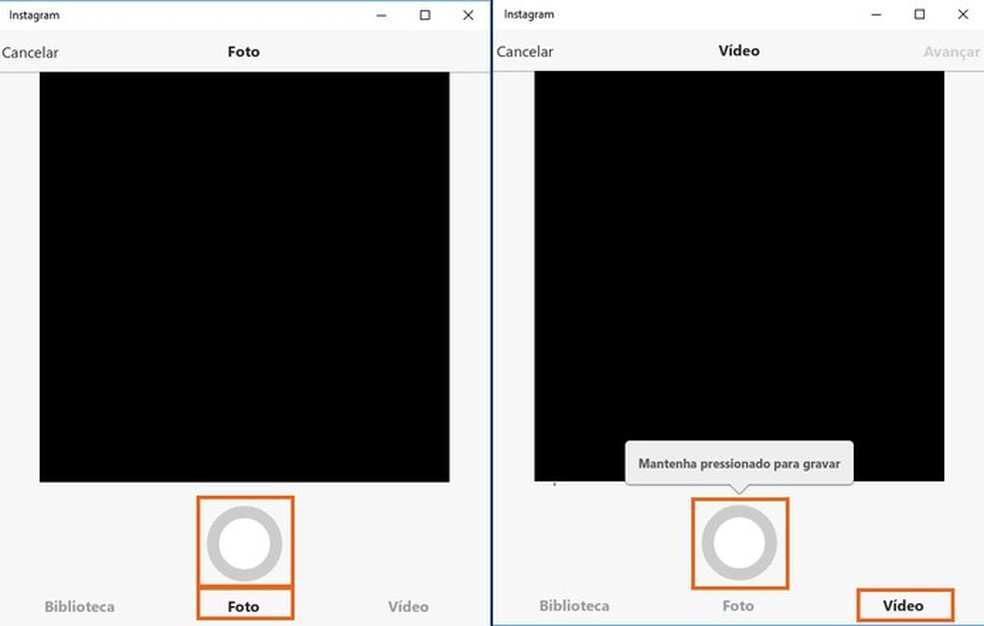This screenshot has height=626, width=984.
Task: Tap the shutter button in the Foto window
Action: 245,543
